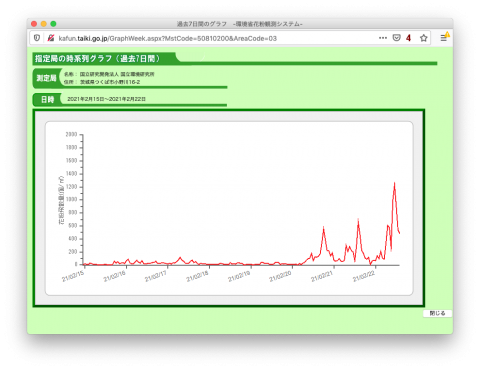Viewport: 480px width, 370px height.
Task: Open the insecure connection lock icon
Action: pyautogui.click(x=50, y=38)
